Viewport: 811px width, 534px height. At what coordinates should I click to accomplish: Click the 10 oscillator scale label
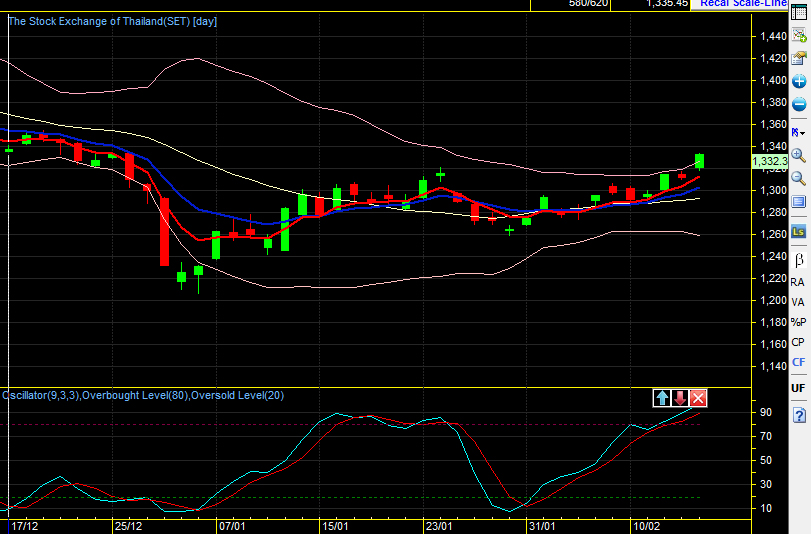point(766,508)
